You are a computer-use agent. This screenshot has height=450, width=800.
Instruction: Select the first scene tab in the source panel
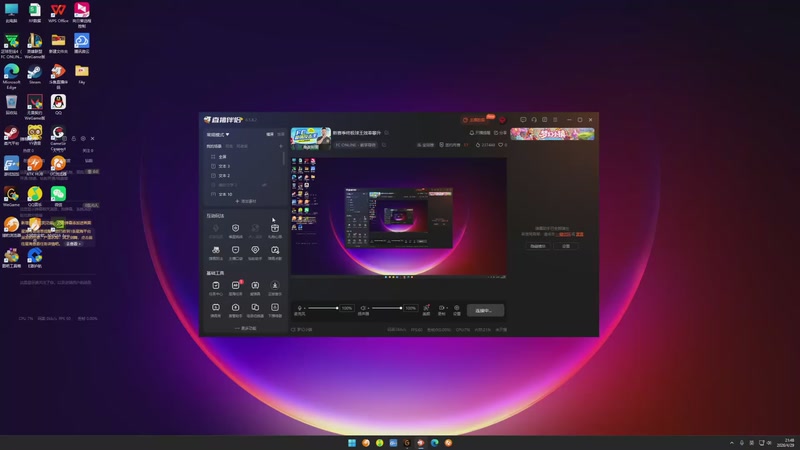coord(214,146)
